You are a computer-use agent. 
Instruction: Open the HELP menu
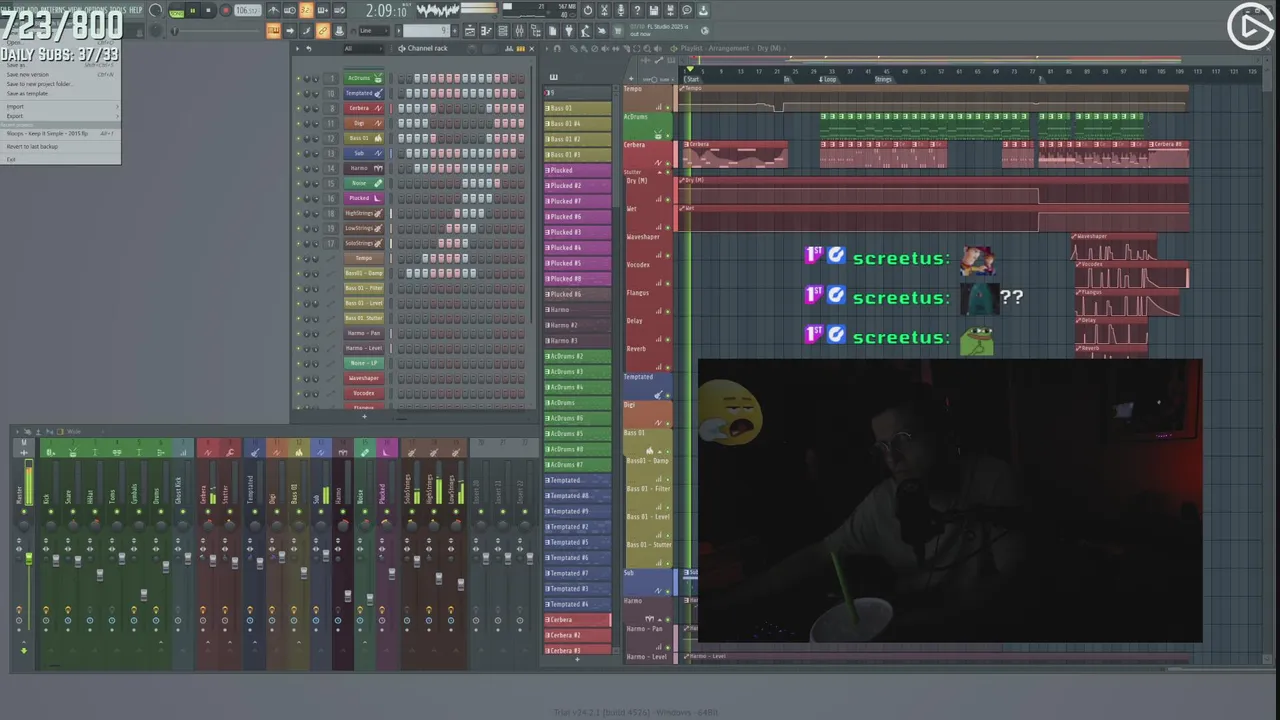coord(136,10)
